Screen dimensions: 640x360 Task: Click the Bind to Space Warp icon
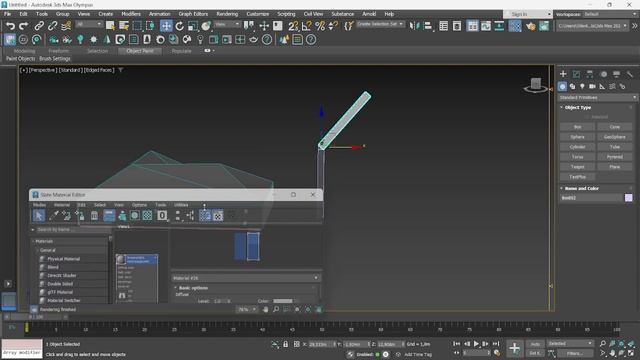click(x=66, y=26)
